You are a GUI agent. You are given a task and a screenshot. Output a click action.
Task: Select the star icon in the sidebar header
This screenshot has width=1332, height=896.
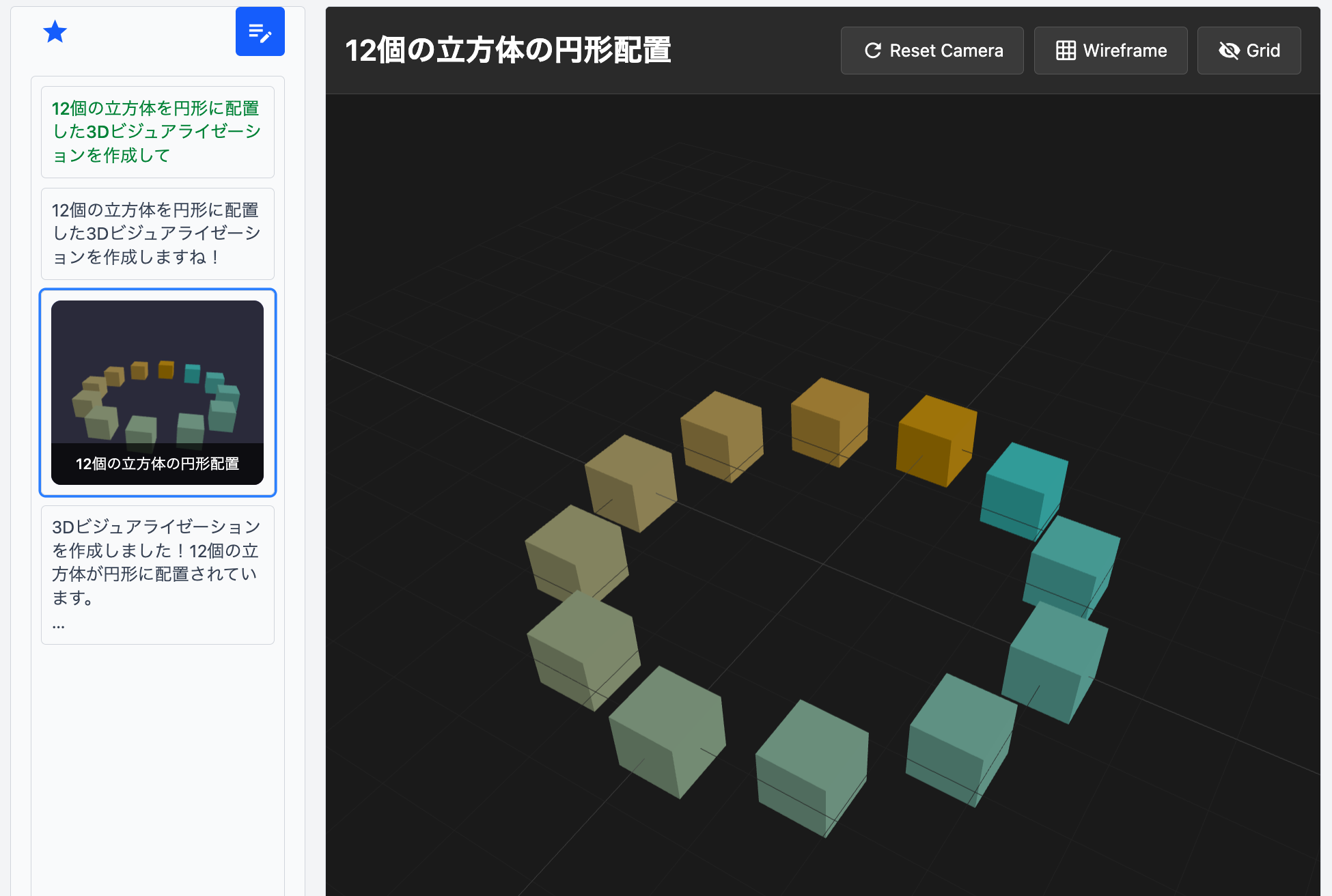click(x=55, y=31)
